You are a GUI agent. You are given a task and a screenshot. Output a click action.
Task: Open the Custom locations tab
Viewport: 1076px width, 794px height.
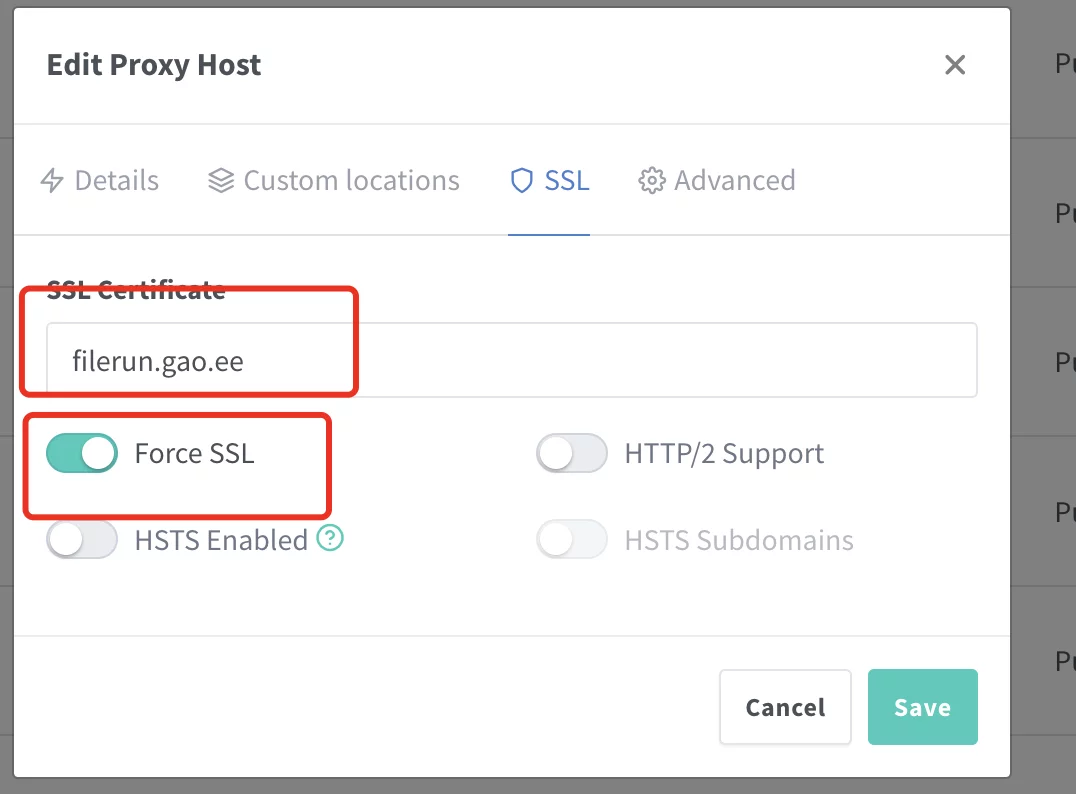pyautogui.click(x=351, y=181)
